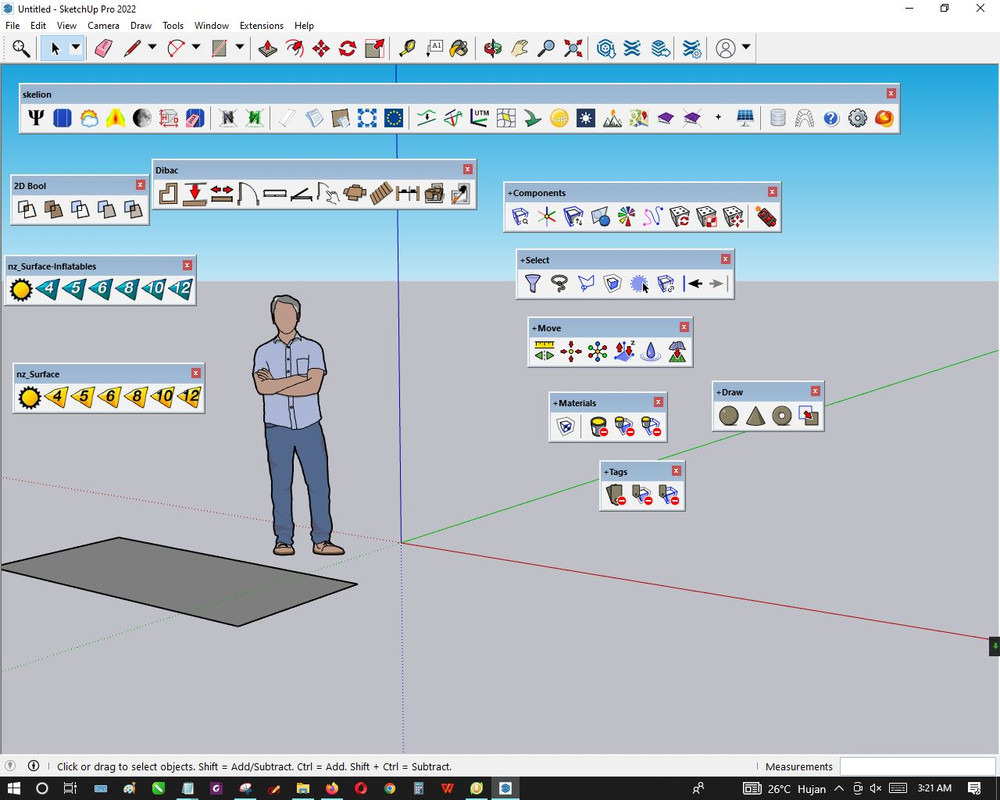Close the +Draw toolbar
The image size is (1000, 800).
point(815,391)
